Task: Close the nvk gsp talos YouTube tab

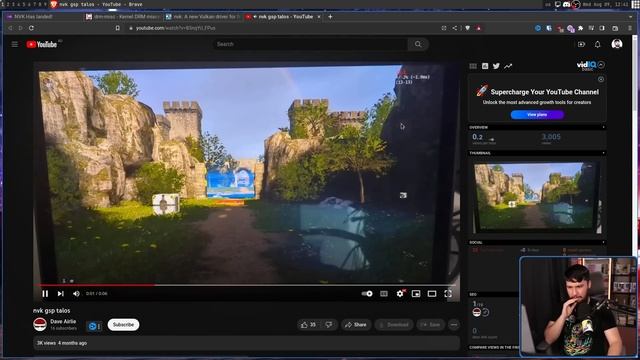Action: point(319,17)
